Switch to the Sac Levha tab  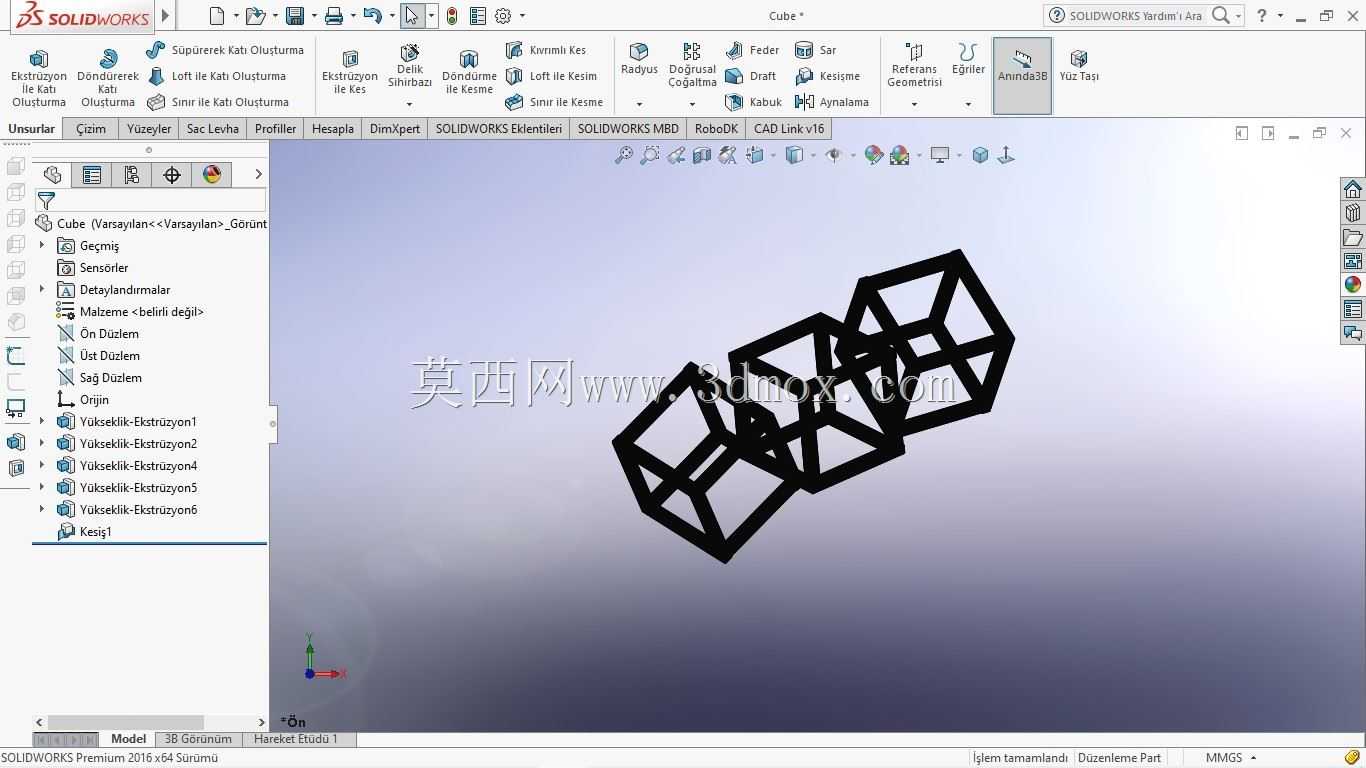(x=213, y=128)
